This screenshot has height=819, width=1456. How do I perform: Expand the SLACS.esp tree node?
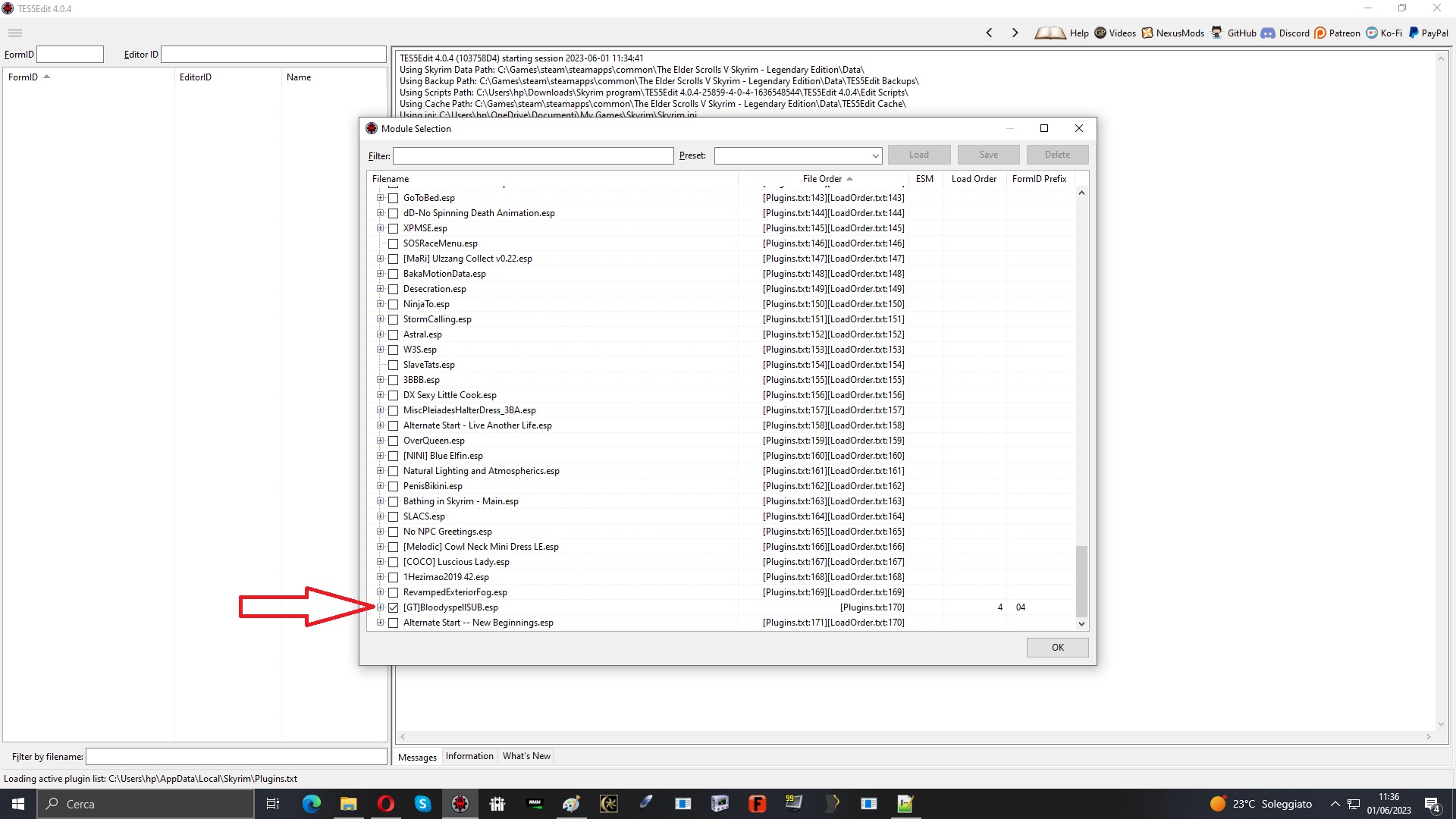pos(380,516)
